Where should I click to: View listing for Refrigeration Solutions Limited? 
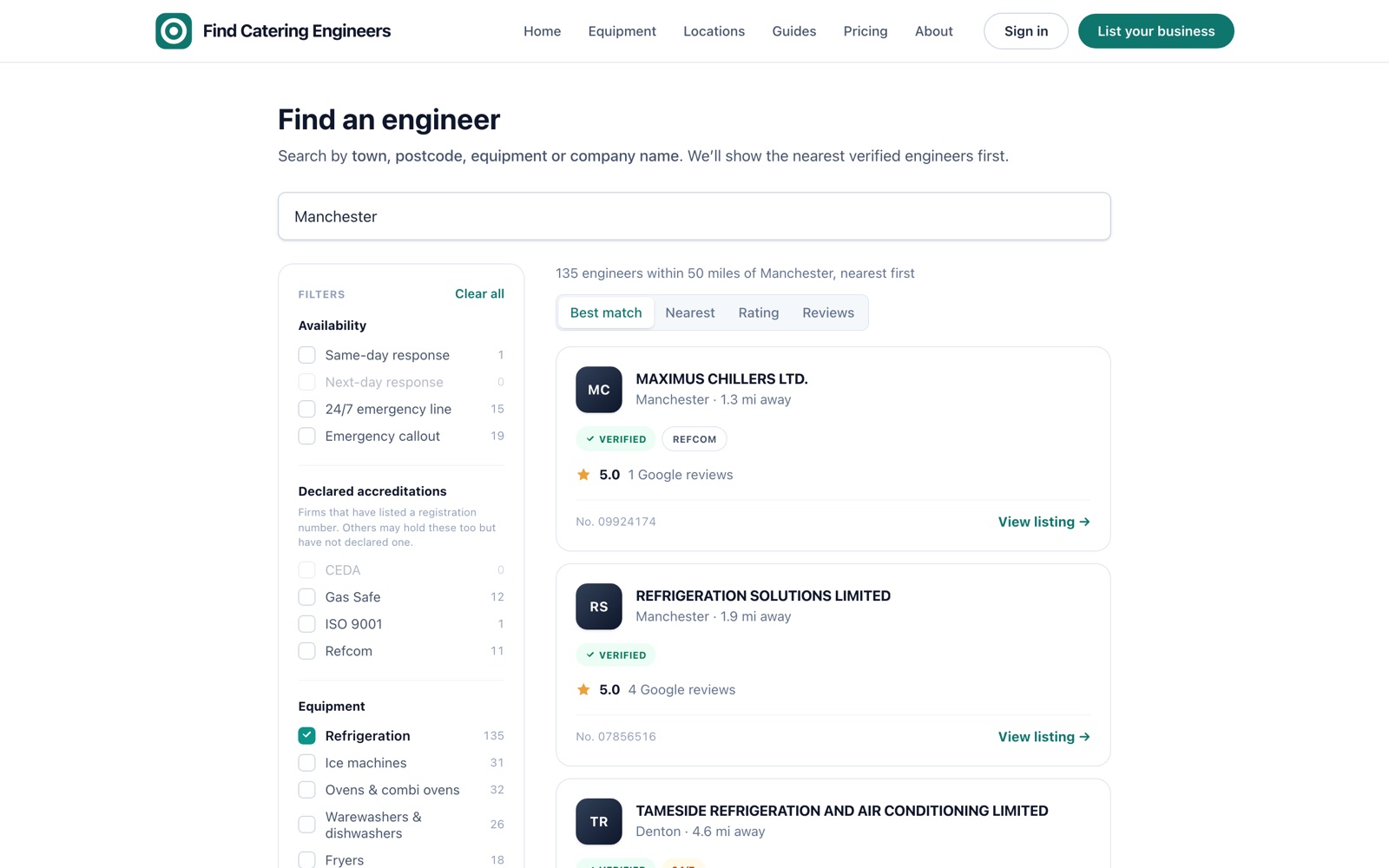1044,737
